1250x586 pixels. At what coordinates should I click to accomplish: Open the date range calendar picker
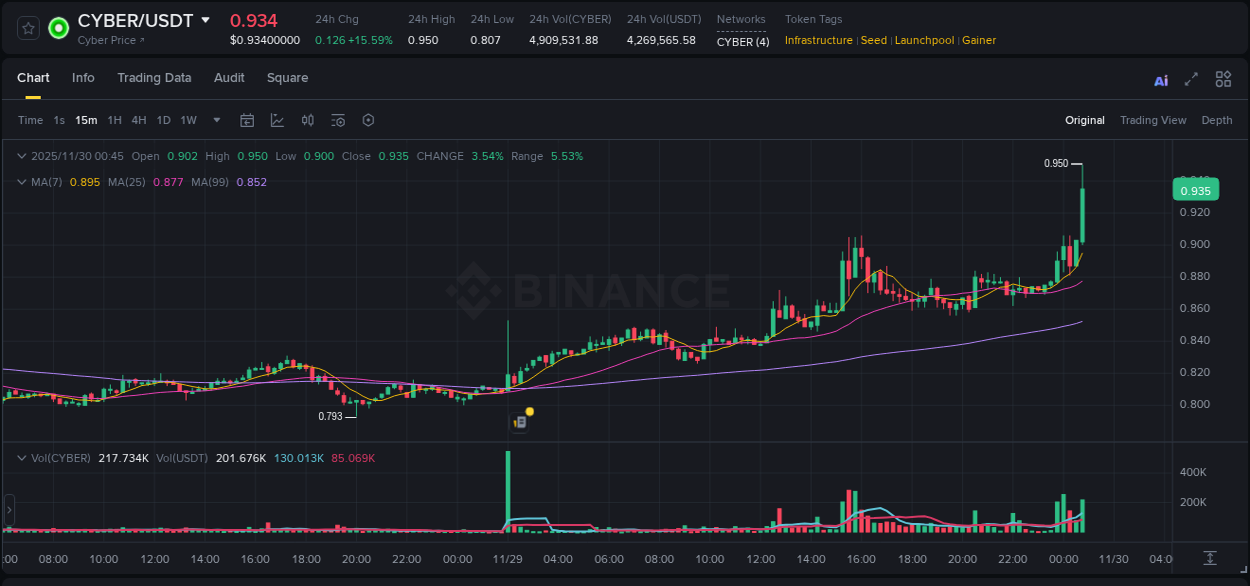[247, 120]
